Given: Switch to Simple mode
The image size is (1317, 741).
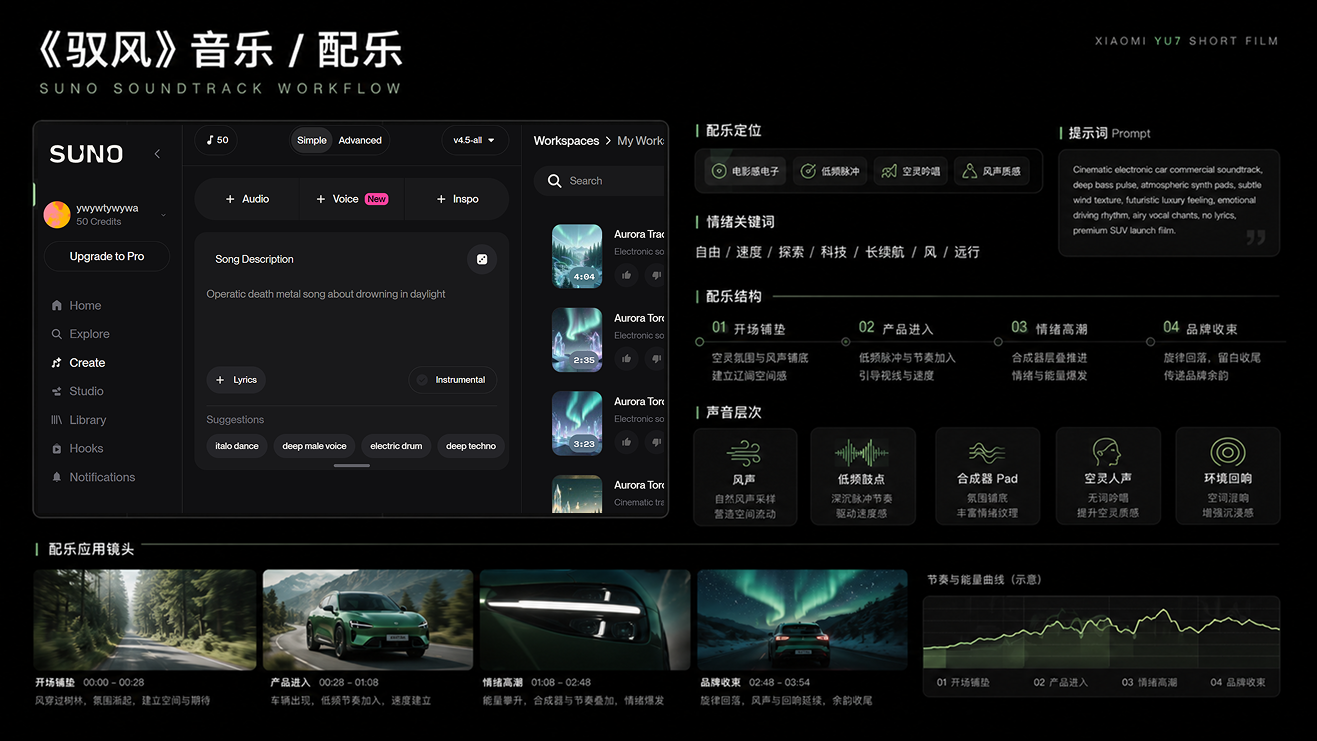Looking at the screenshot, I should coord(312,140).
